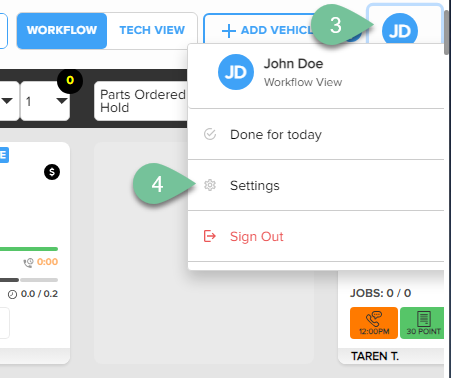Screen dimensions: 451x378
Task: Open the JD user avatar menu
Action: pos(400,29)
